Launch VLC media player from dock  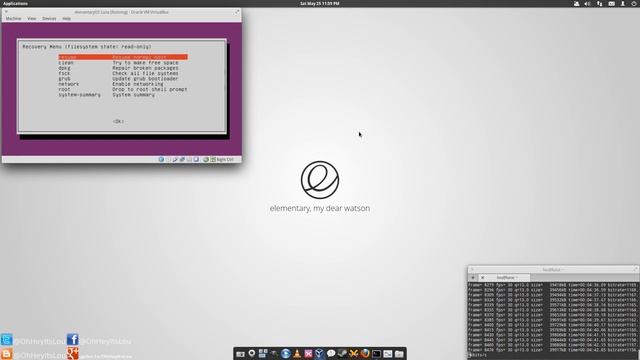[x=297, y=353]
